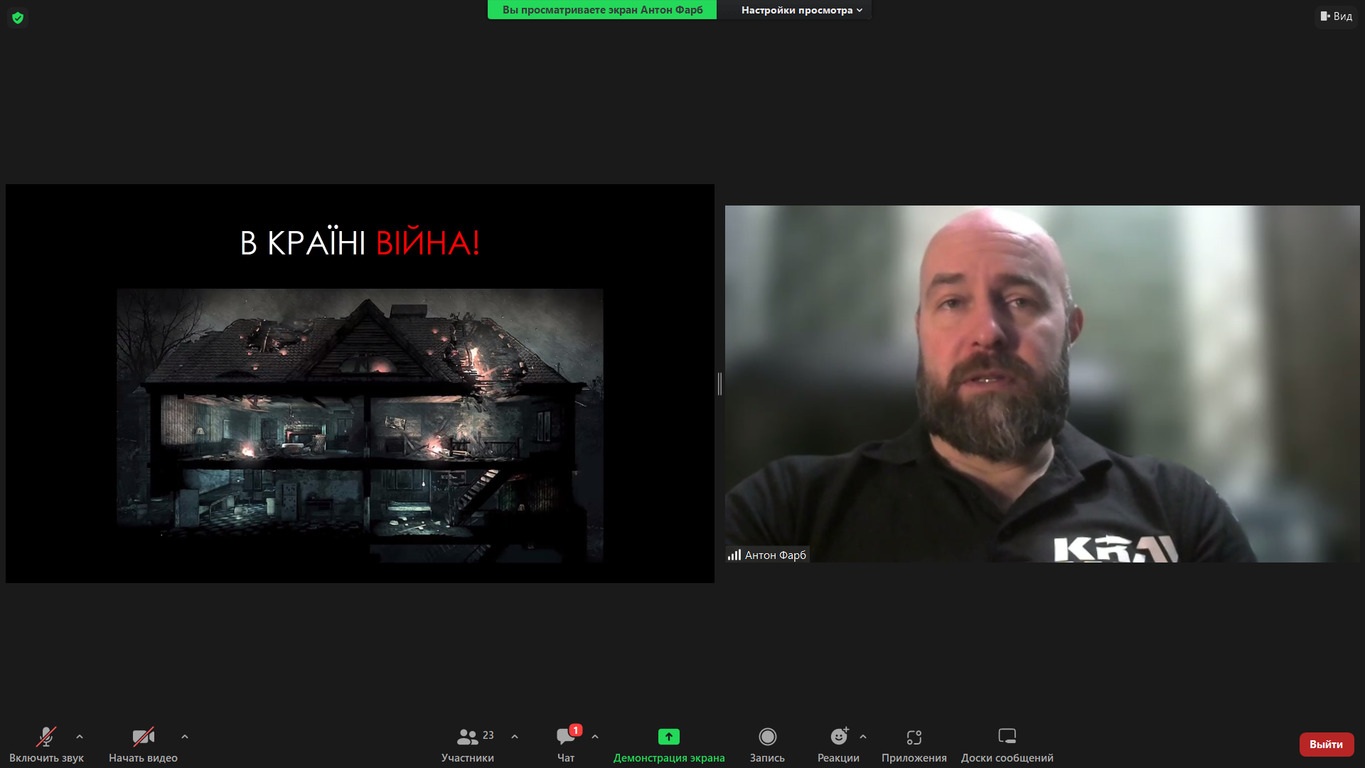Viewport: 1365px width, 768px height.
Task: Open the Вид view layout menu
Action: click(x=1336, y=16)
